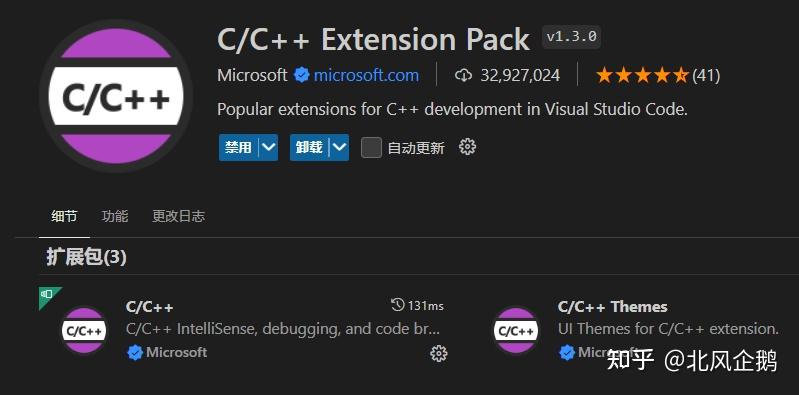Click the 131ms activation time clock icon
The height and width of the screenshot is (395, 799).
[397, 305]
